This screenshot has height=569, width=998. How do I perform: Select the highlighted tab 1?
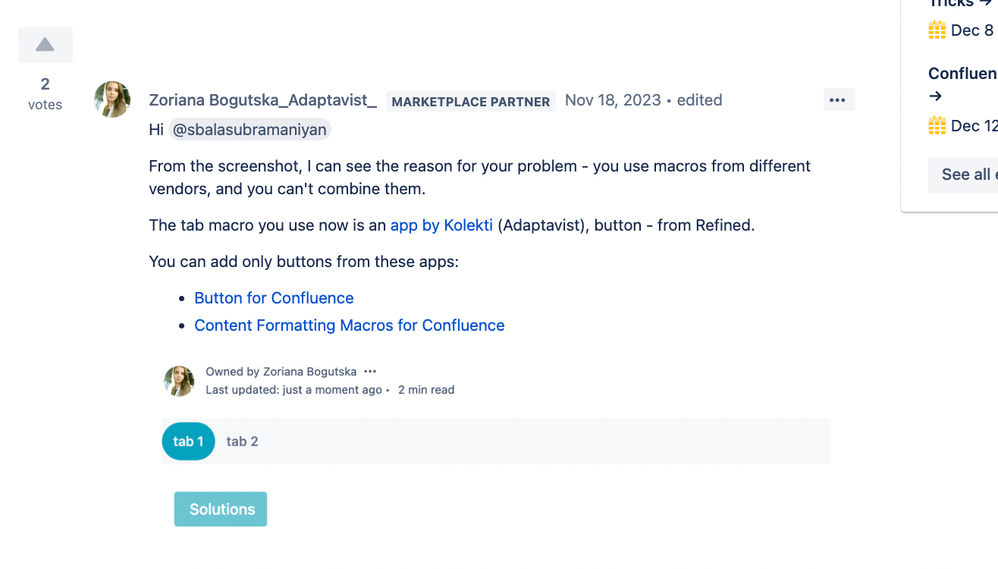click(x=188, y=441)
